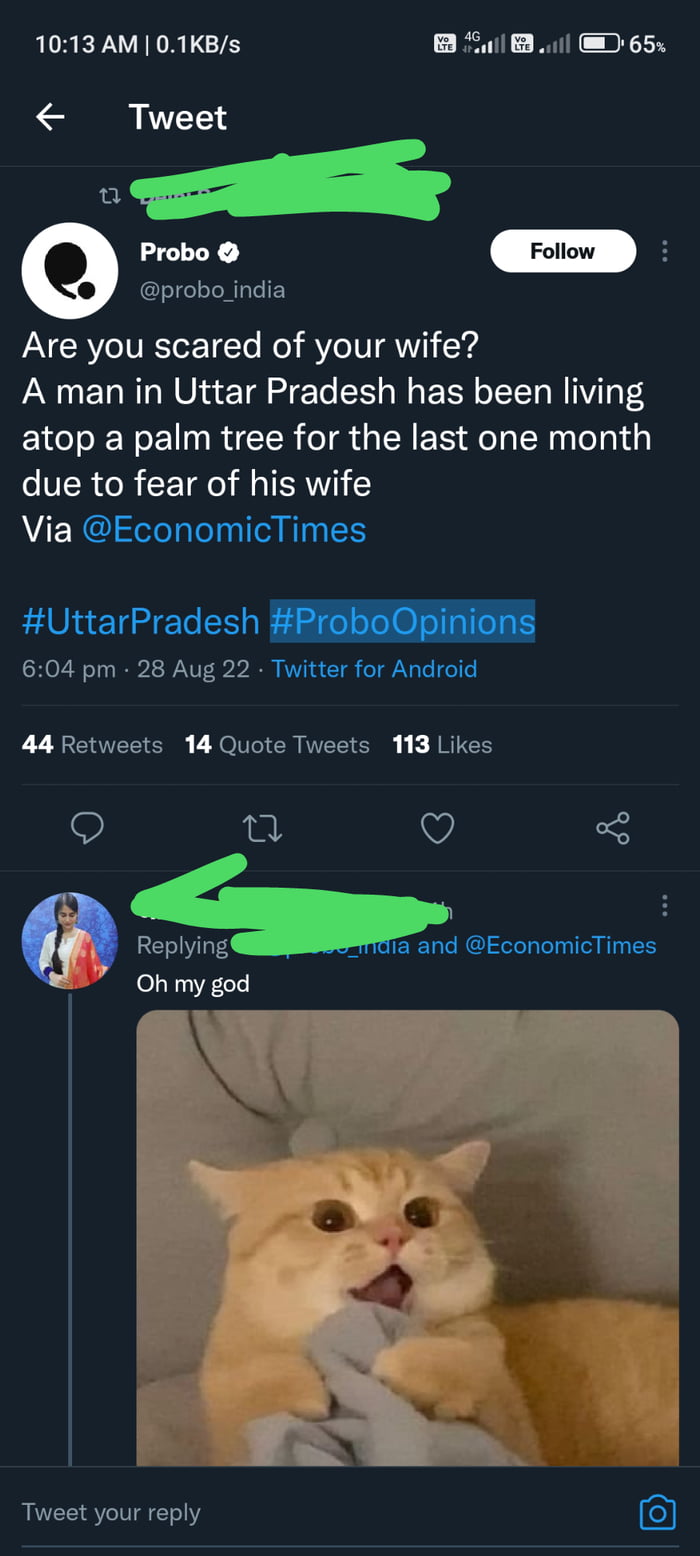Tap the reply speech bubble icon
The image size is (700, 1556).
88,827
